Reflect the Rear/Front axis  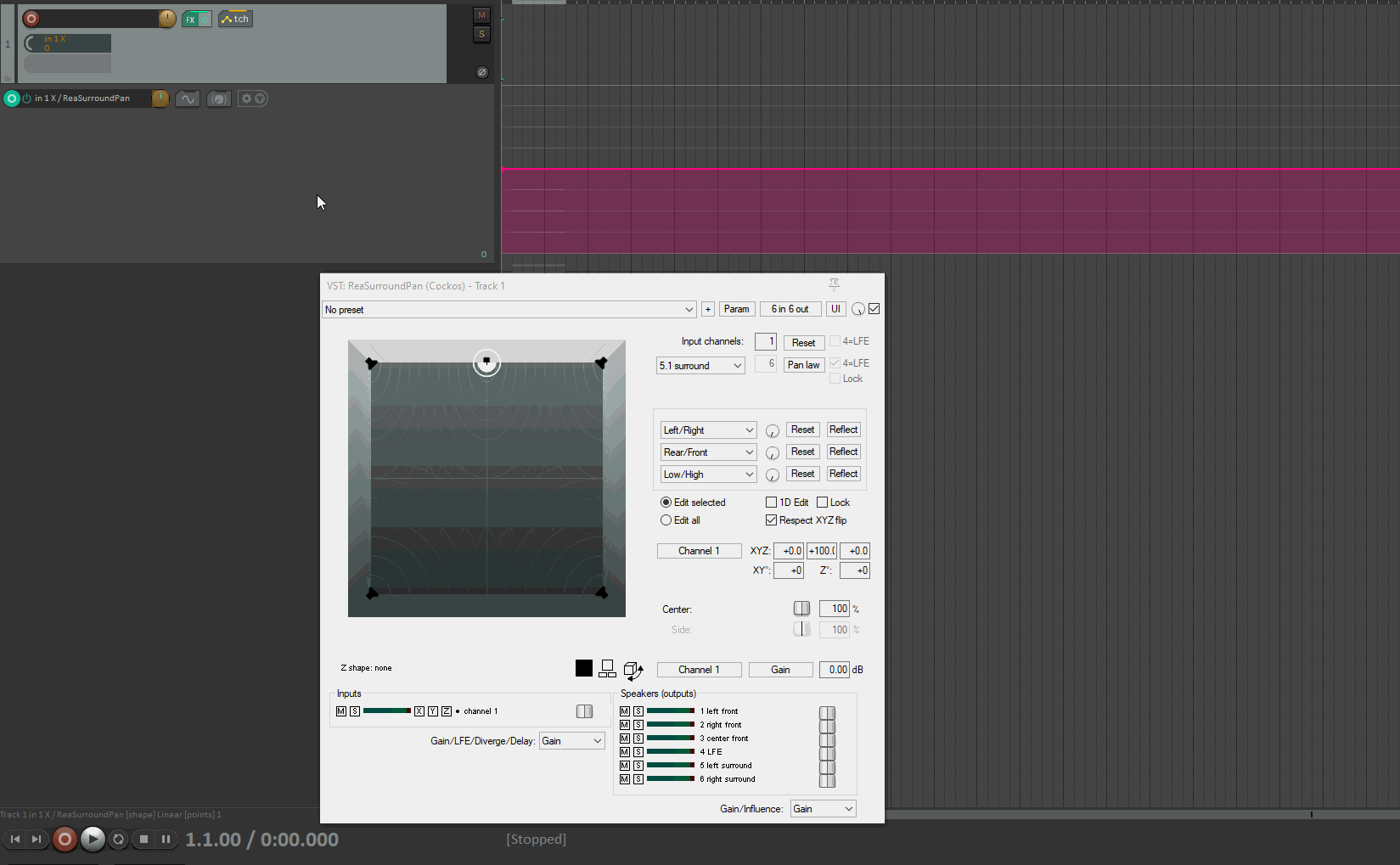coord(843,452)
